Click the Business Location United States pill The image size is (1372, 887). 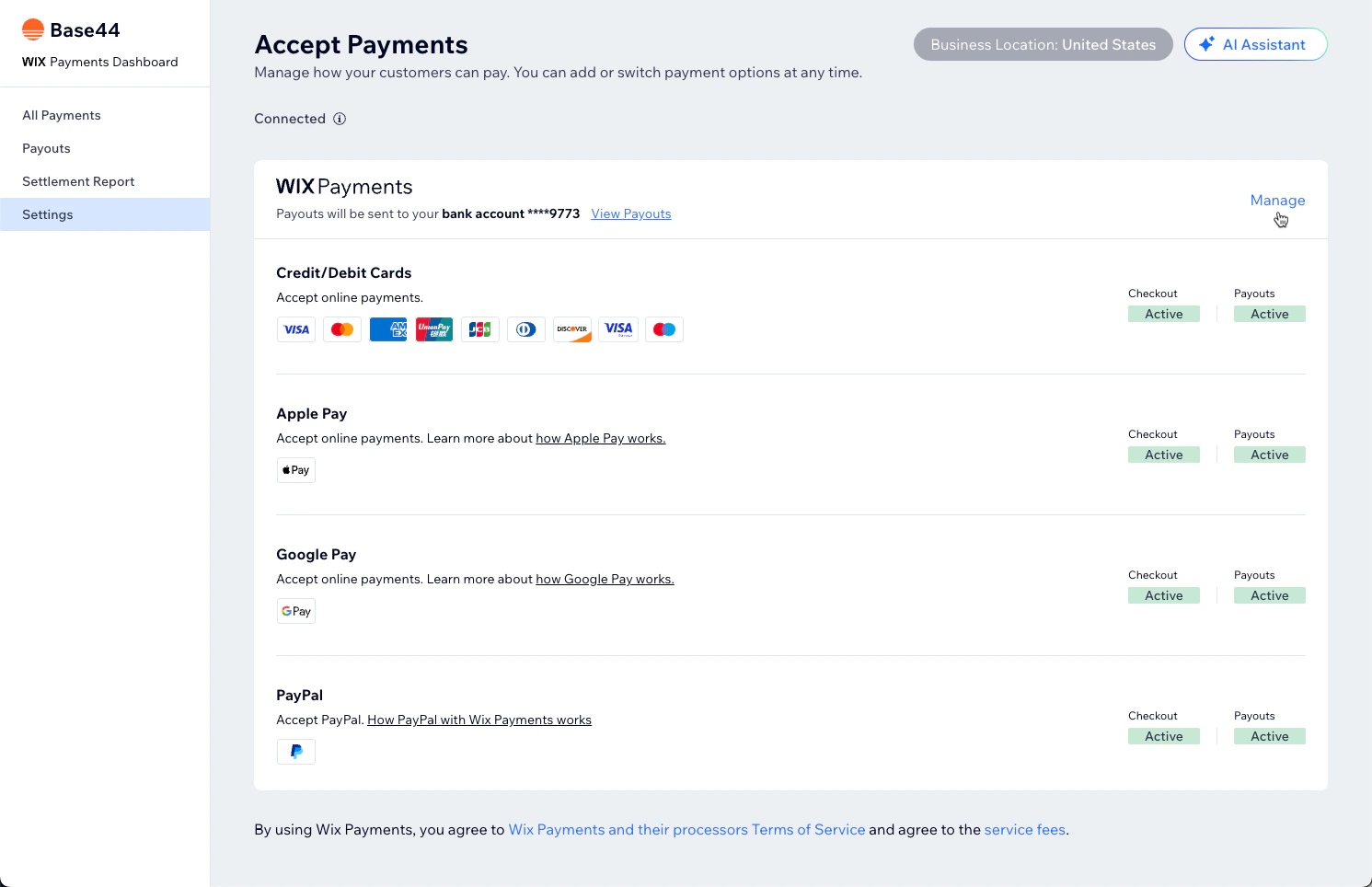(x=1043, y=43)
